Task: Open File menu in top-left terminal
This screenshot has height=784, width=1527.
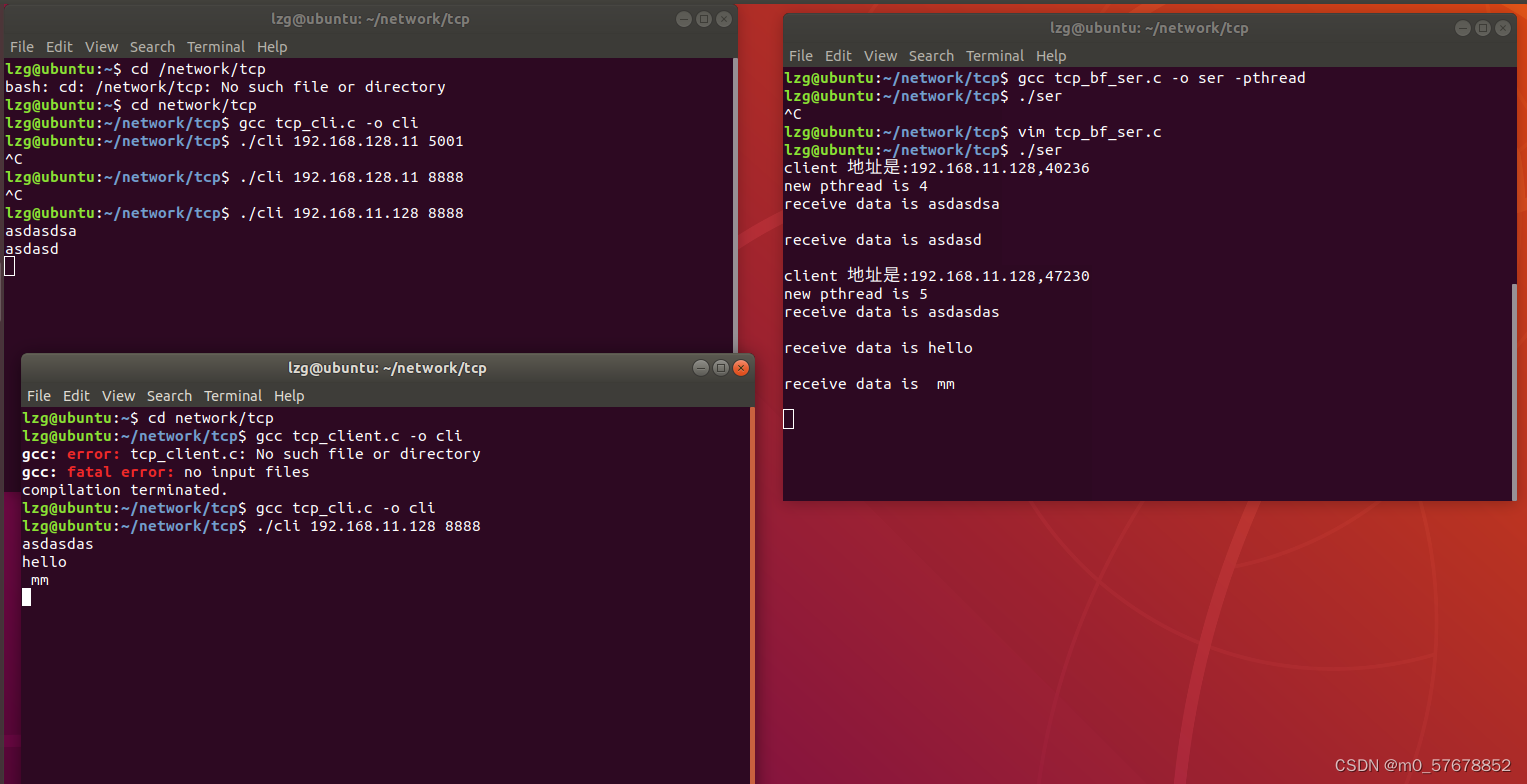Action: [22, 47]
